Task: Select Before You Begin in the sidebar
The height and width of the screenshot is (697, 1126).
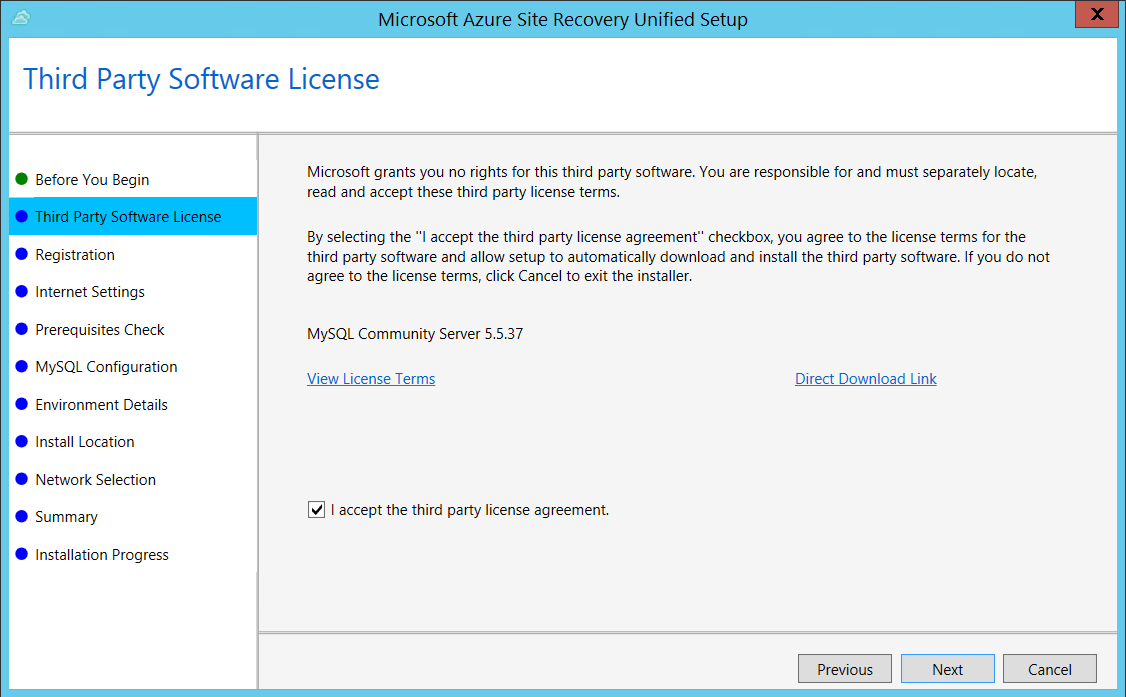Action: 92,179
